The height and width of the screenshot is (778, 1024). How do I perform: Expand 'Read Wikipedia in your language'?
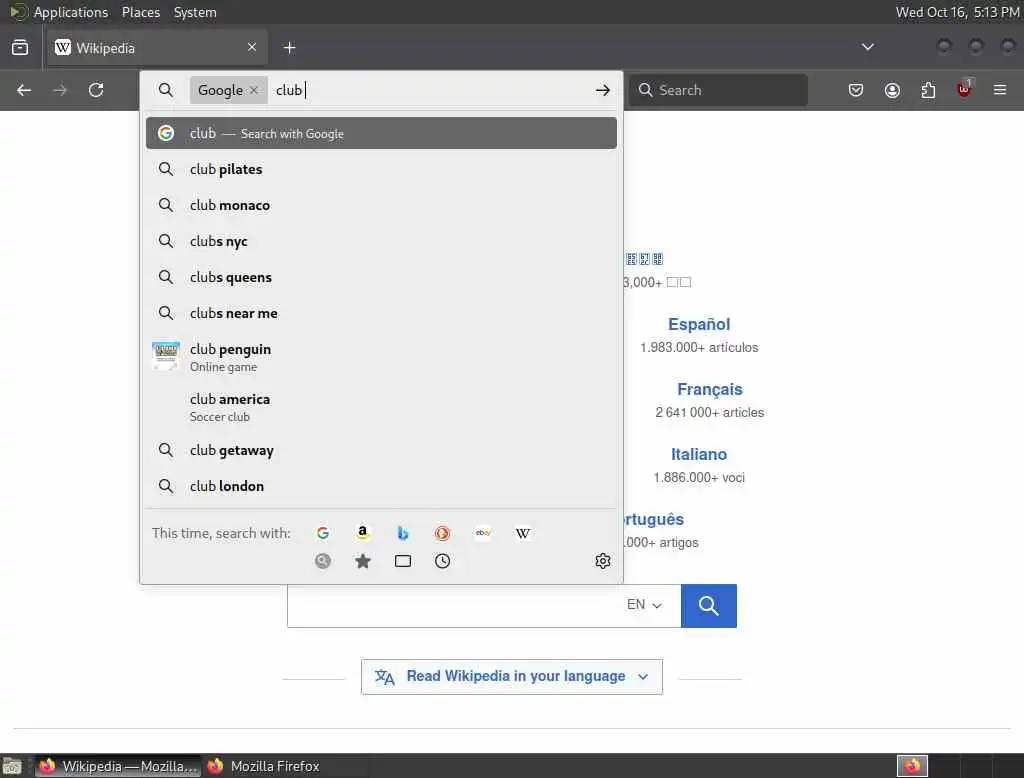pyautogui.click(x=511, y=676)
